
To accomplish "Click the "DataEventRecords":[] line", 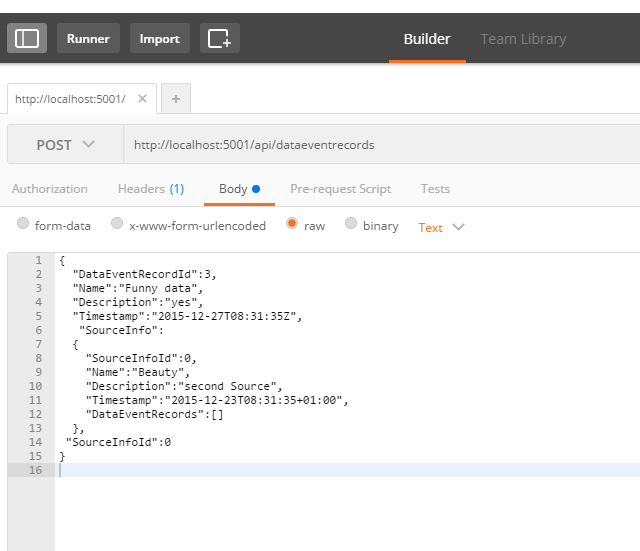I will tap(155, 414).
